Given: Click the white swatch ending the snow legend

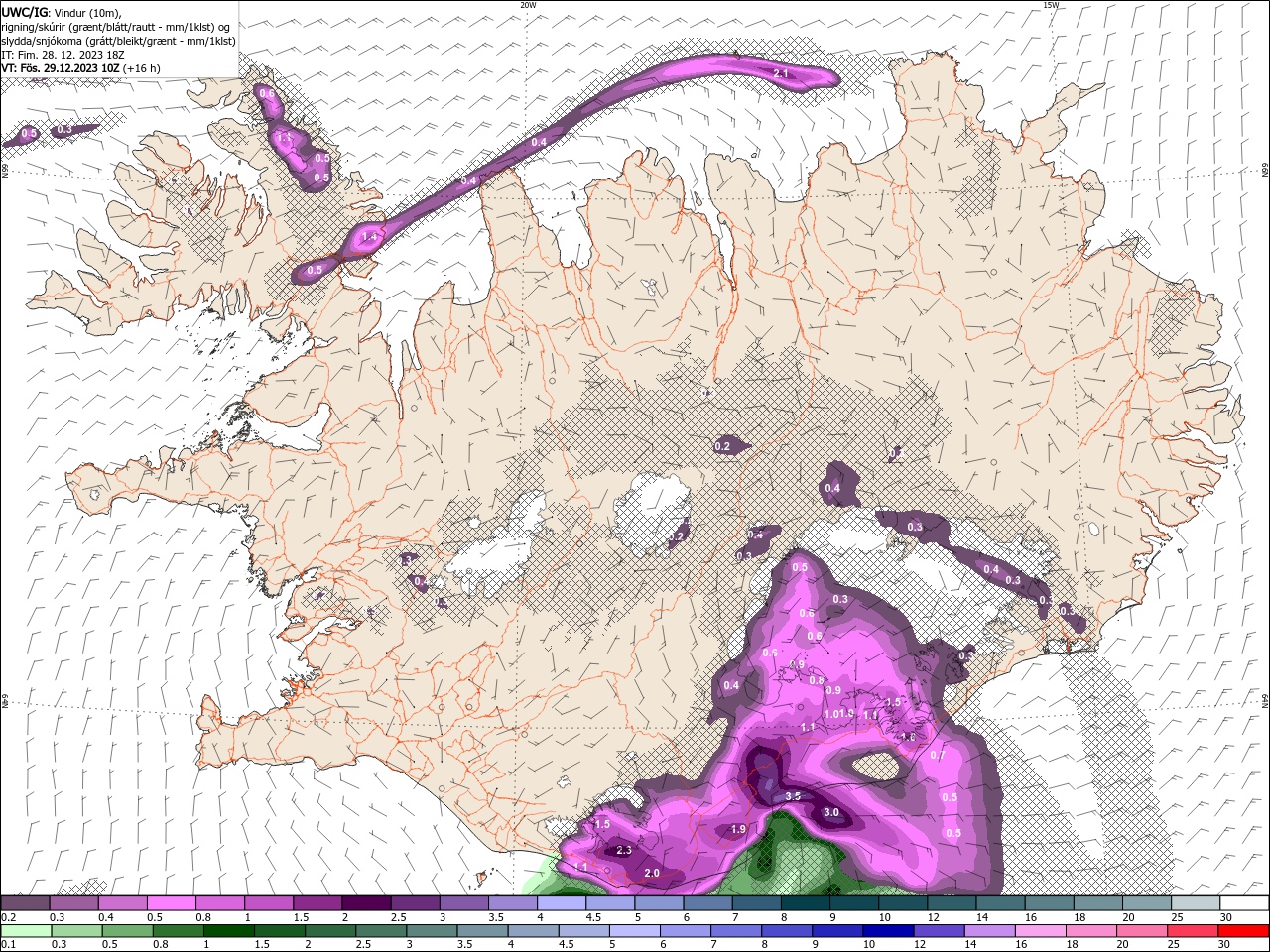Looking at the screenshot, I should [1244, 902].
